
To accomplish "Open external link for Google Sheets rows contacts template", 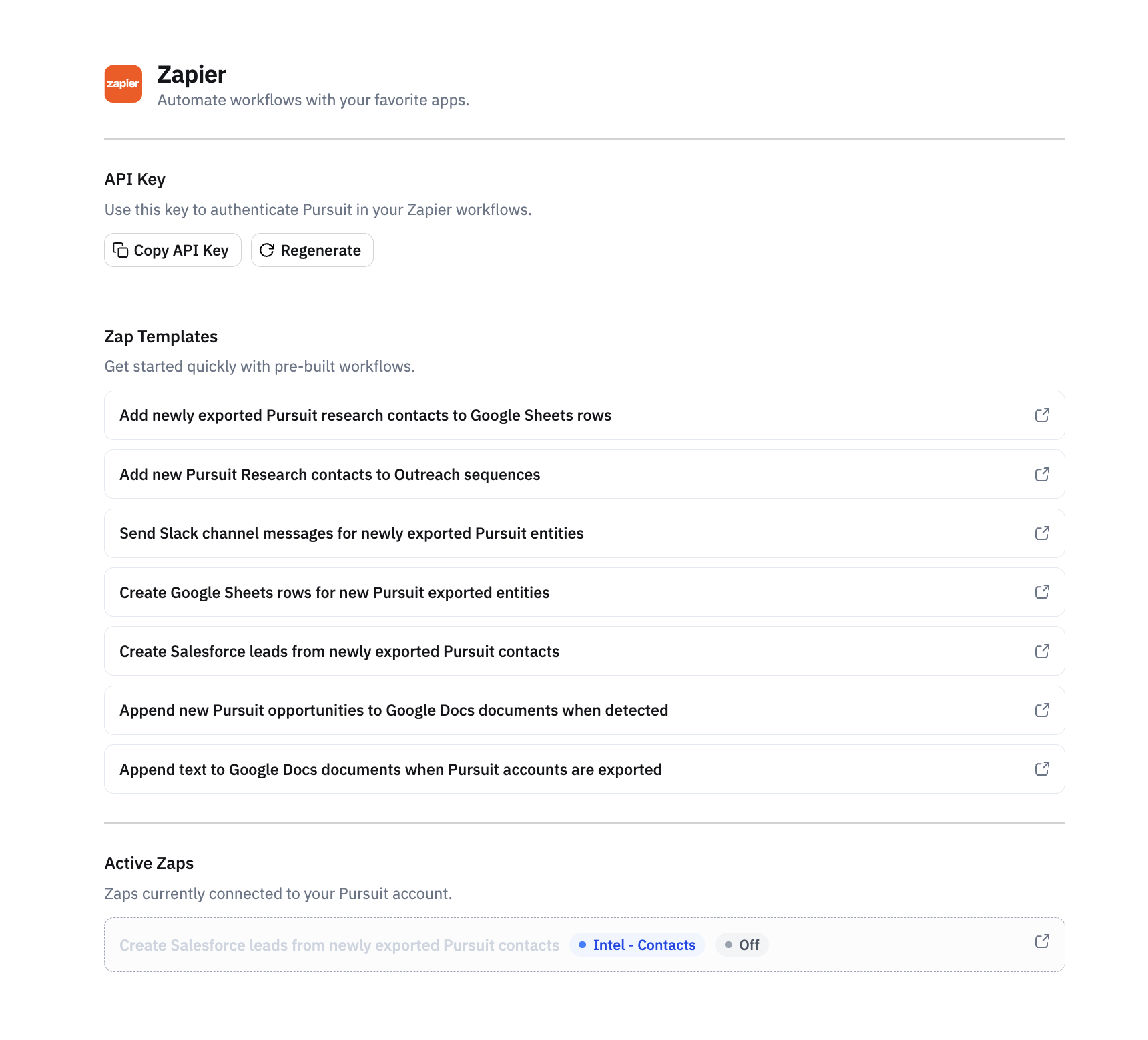I will [x=1042, y=415].
